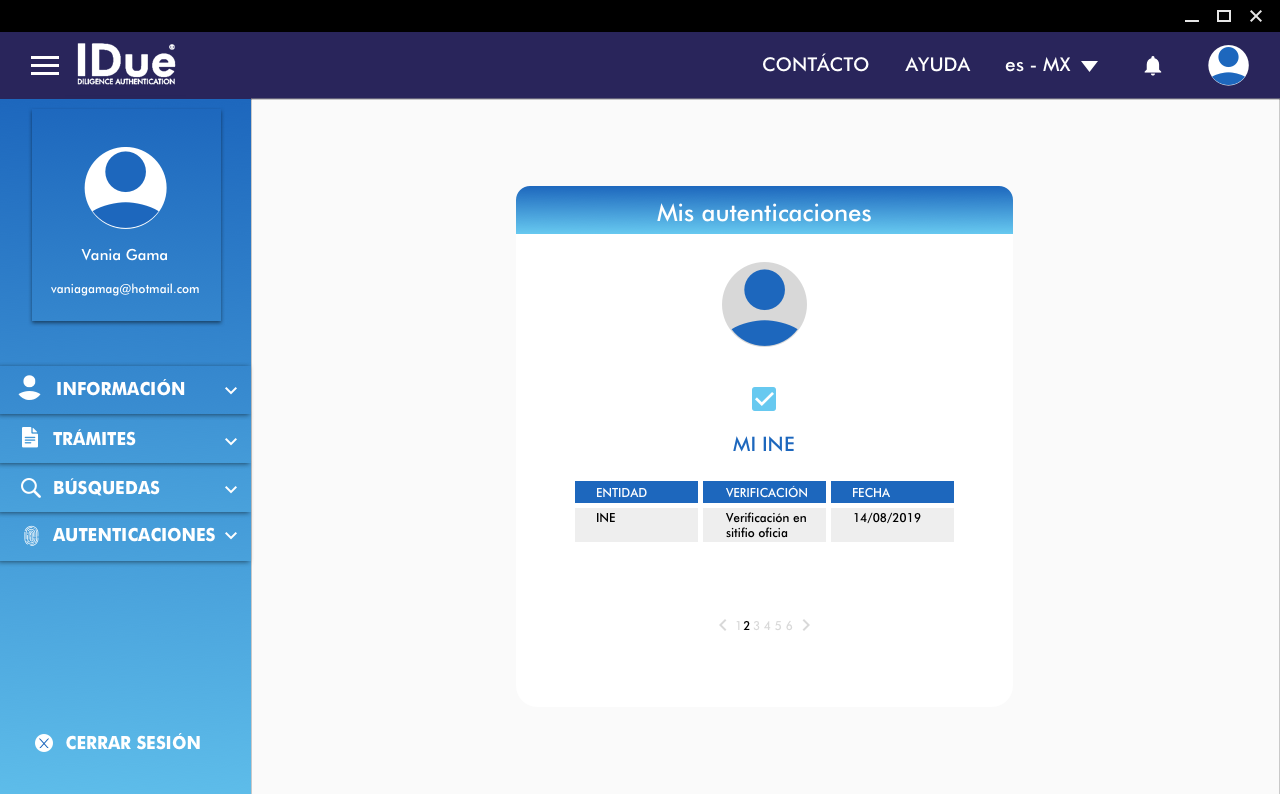The width and height of the screenshot is (1280, 794).
Task: Click the sidebar profile picture of Vania Gama
Action: 125,188
